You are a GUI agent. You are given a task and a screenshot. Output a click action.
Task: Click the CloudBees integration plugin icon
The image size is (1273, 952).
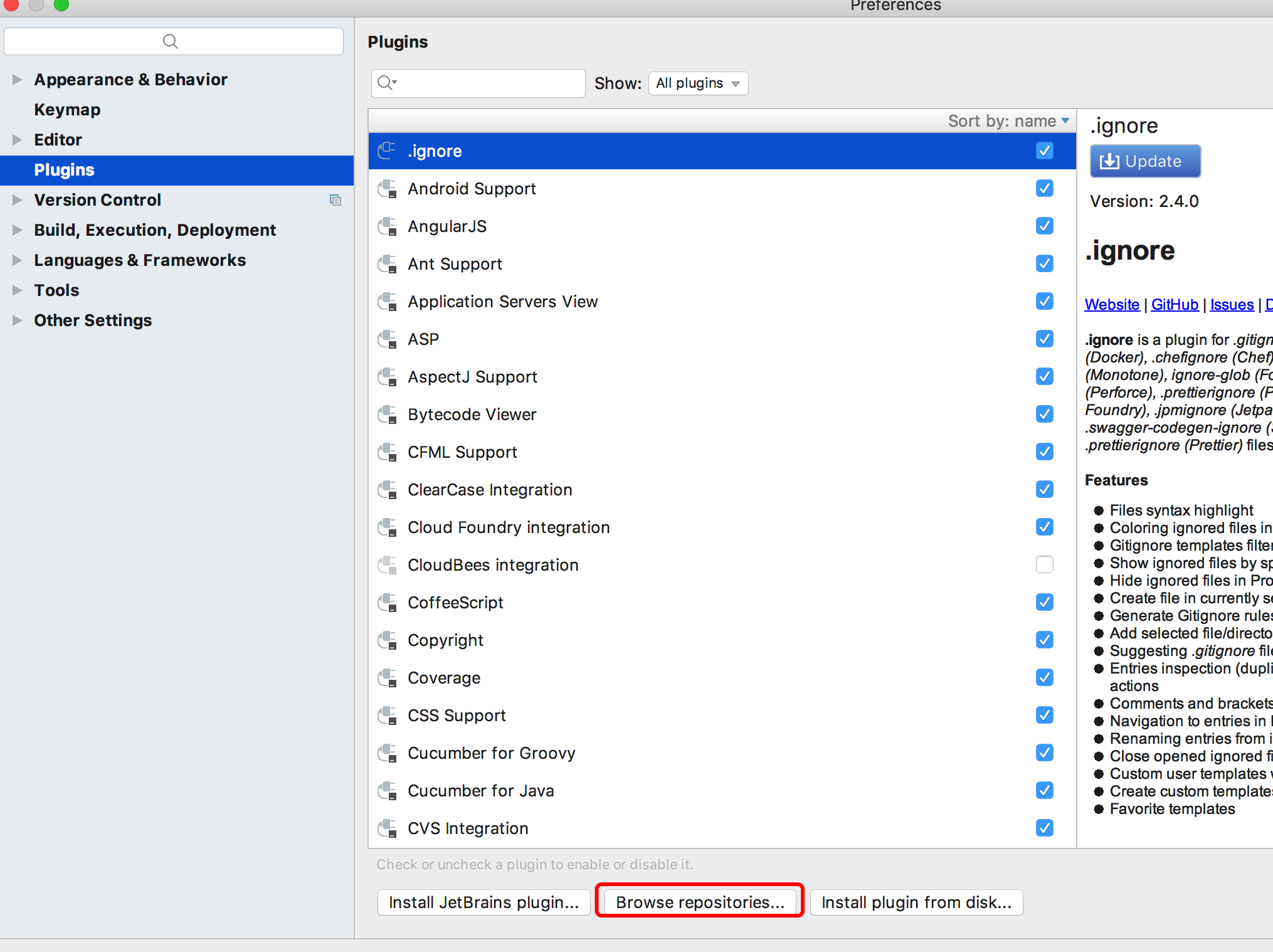click(x=387, y=565)
